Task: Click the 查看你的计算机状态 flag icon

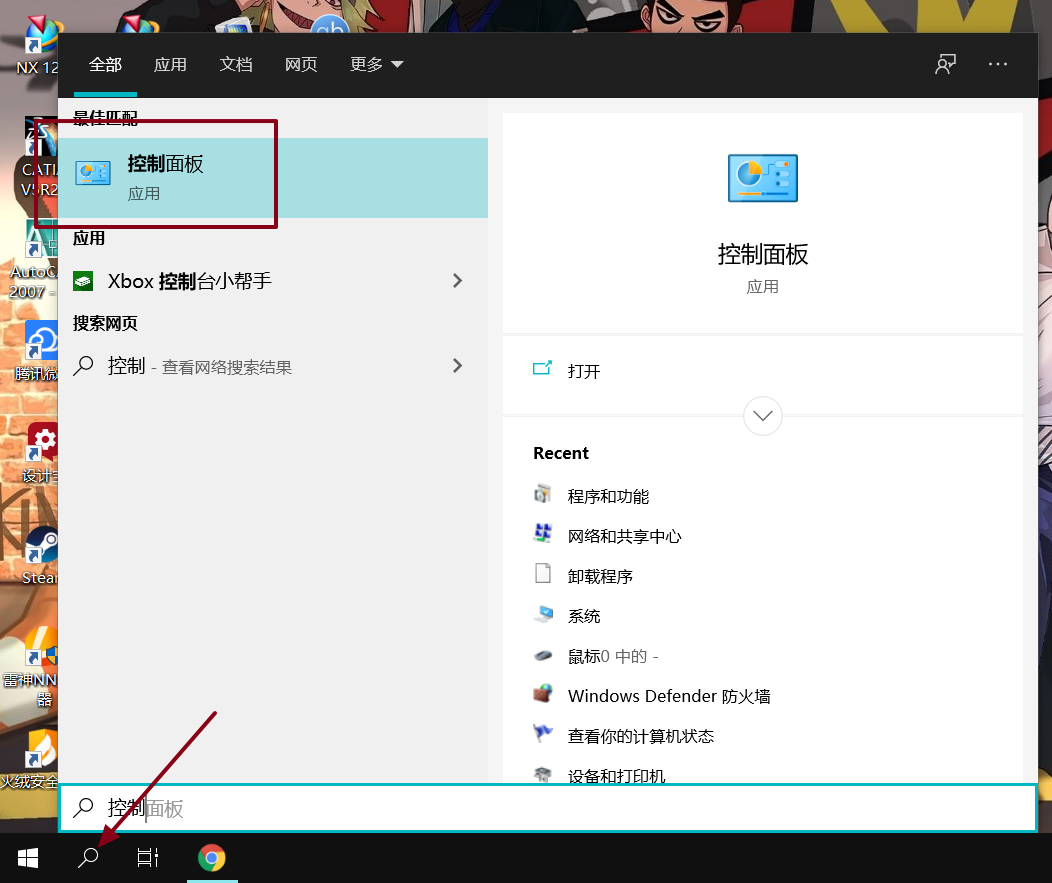Action: click(543, 733)
